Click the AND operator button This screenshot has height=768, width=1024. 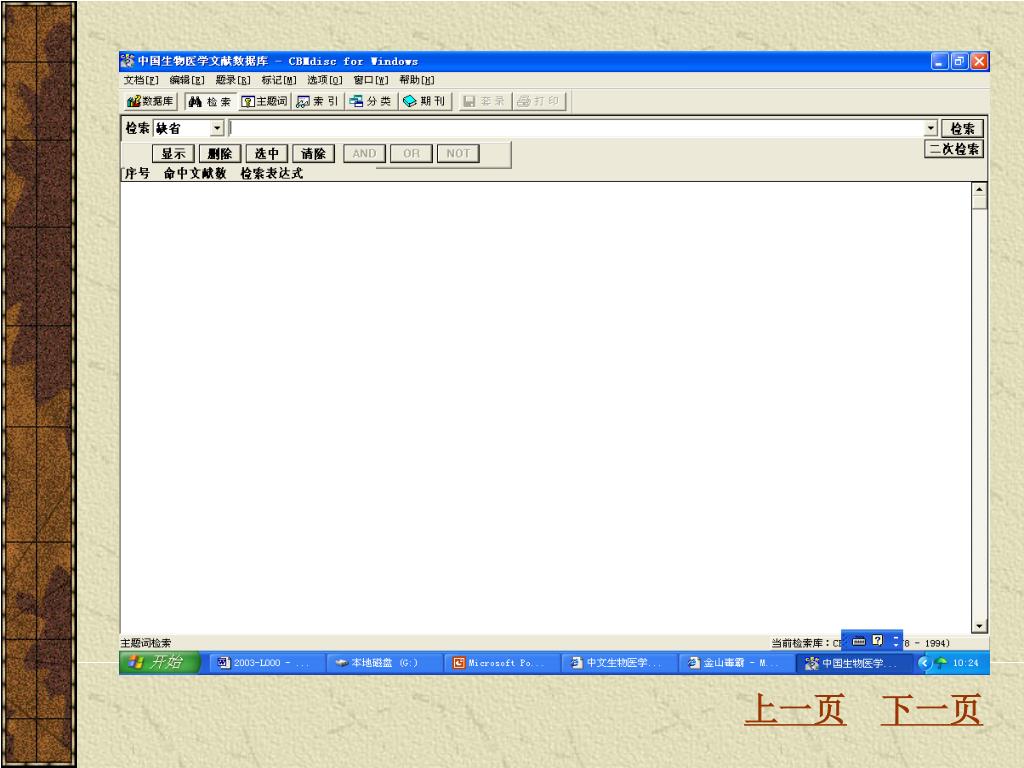(364, 153)
